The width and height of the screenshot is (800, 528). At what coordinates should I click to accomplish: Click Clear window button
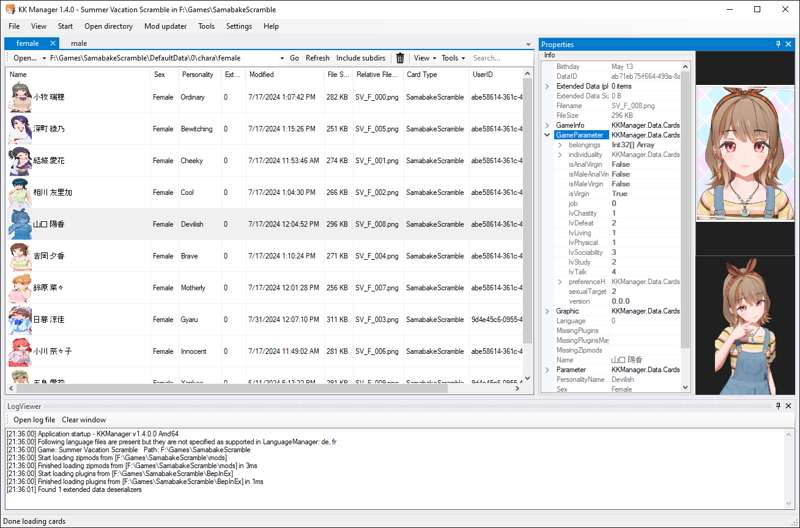84,420
